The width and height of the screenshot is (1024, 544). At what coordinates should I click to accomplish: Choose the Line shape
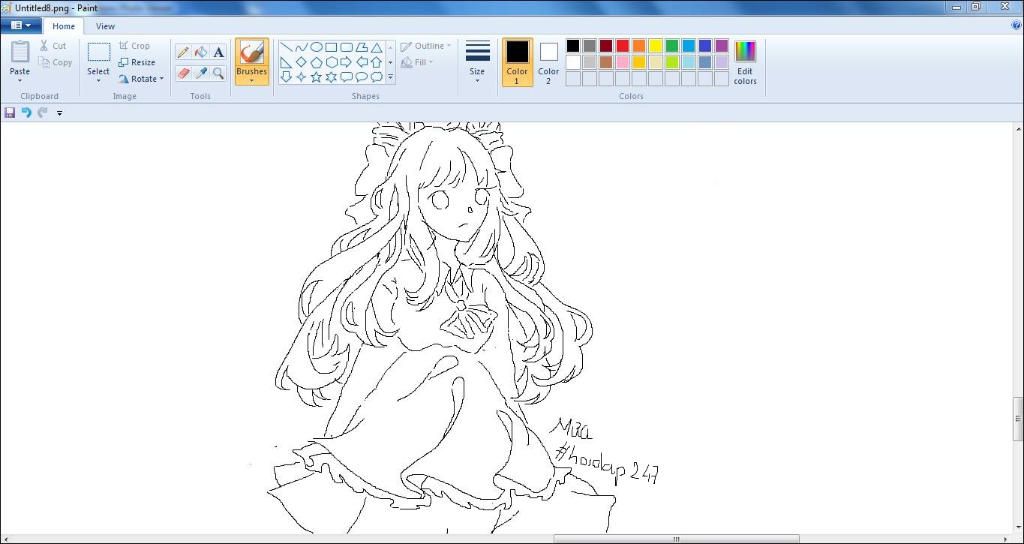tap(286, 48)
